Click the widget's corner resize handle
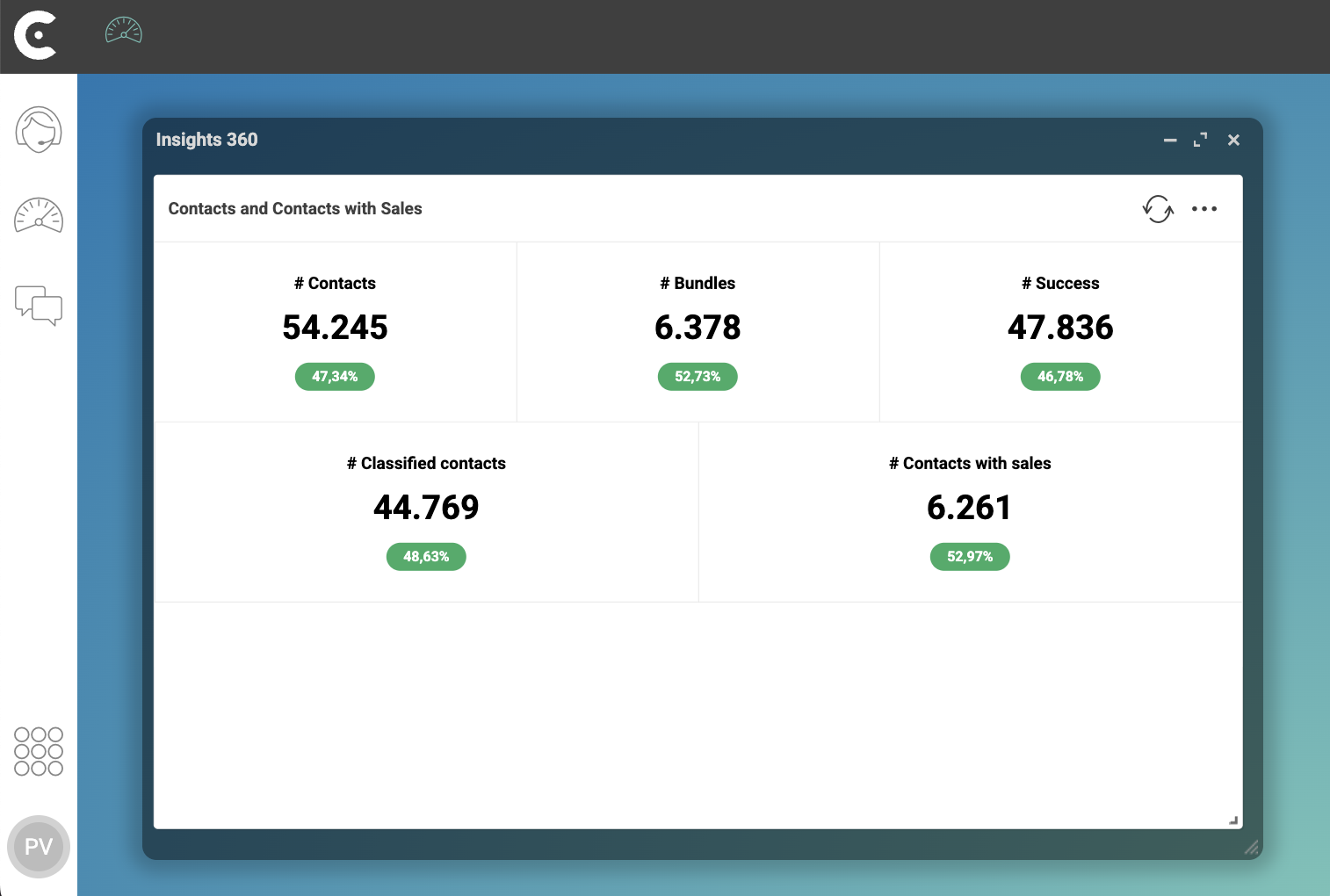The height and width of the screenshot is (896, 1330). click(1233, 820)
